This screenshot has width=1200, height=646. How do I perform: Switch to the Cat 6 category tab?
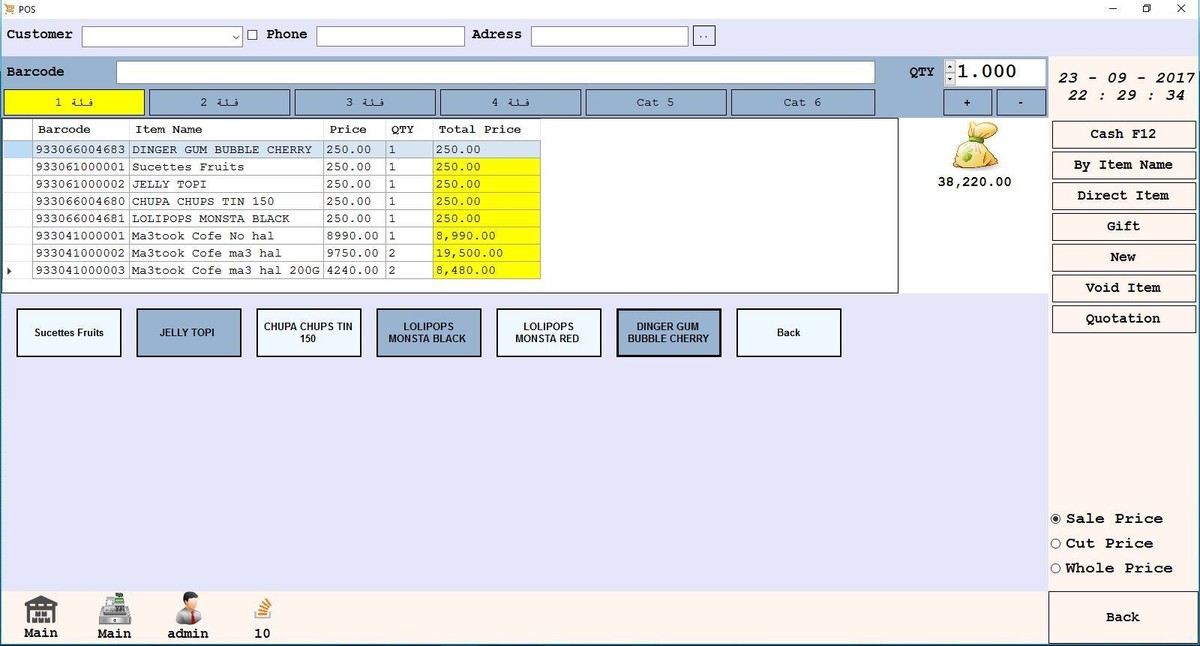[x=802, y=102]
